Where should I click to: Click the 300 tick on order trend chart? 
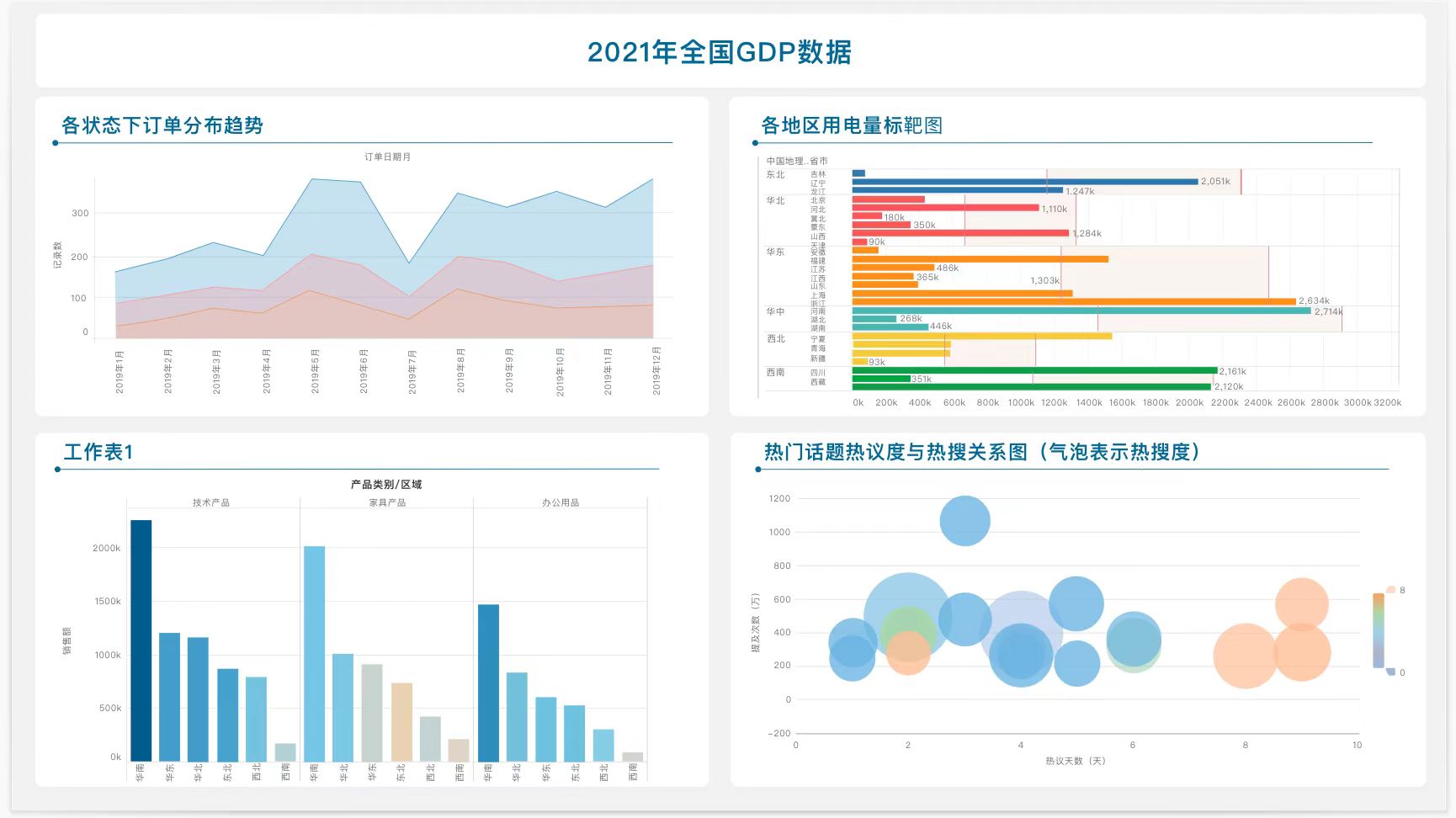tap(80, 213)
